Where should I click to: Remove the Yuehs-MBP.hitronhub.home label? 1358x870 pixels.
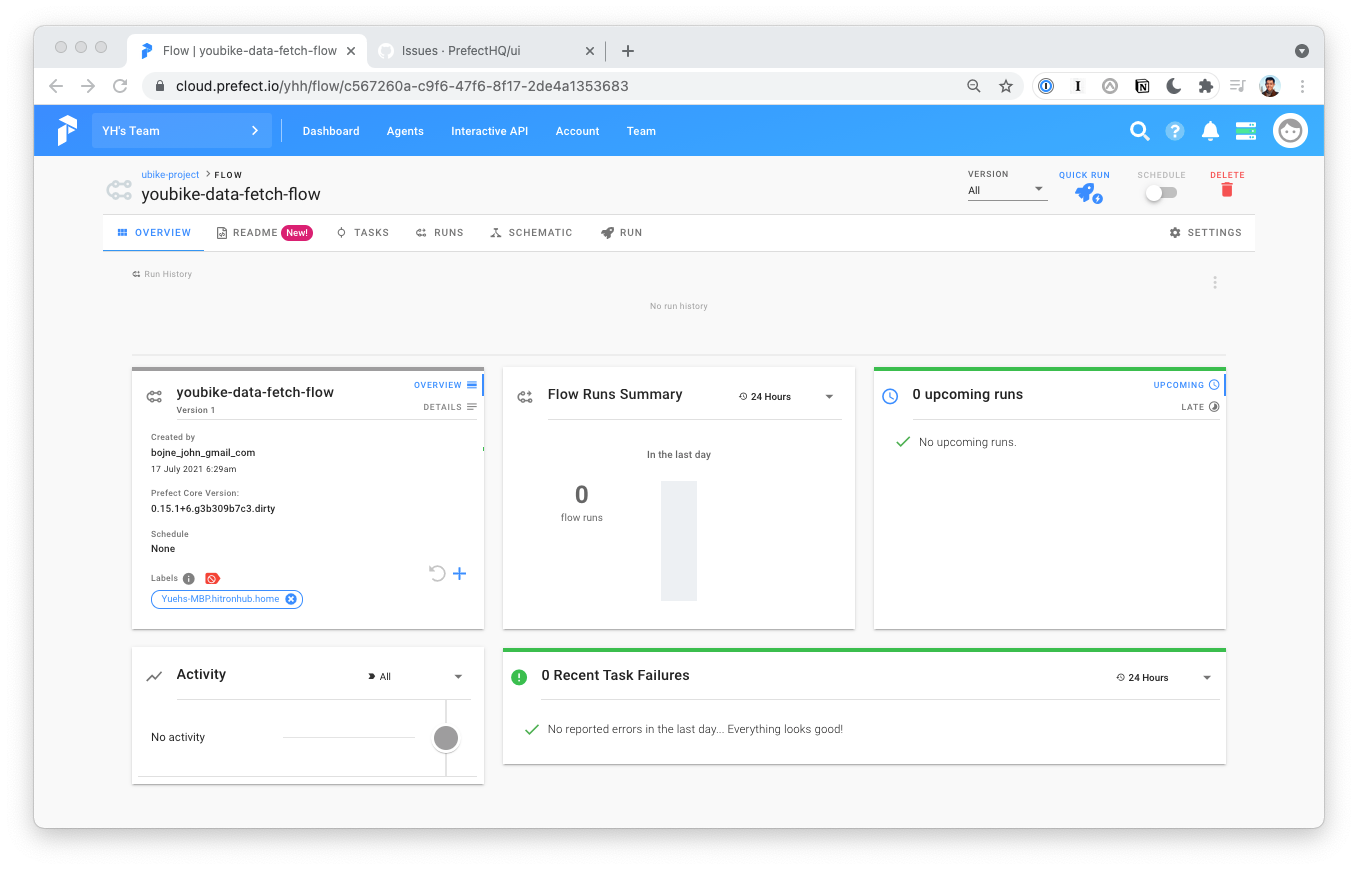pyautogui.click(x=291, y=599)
